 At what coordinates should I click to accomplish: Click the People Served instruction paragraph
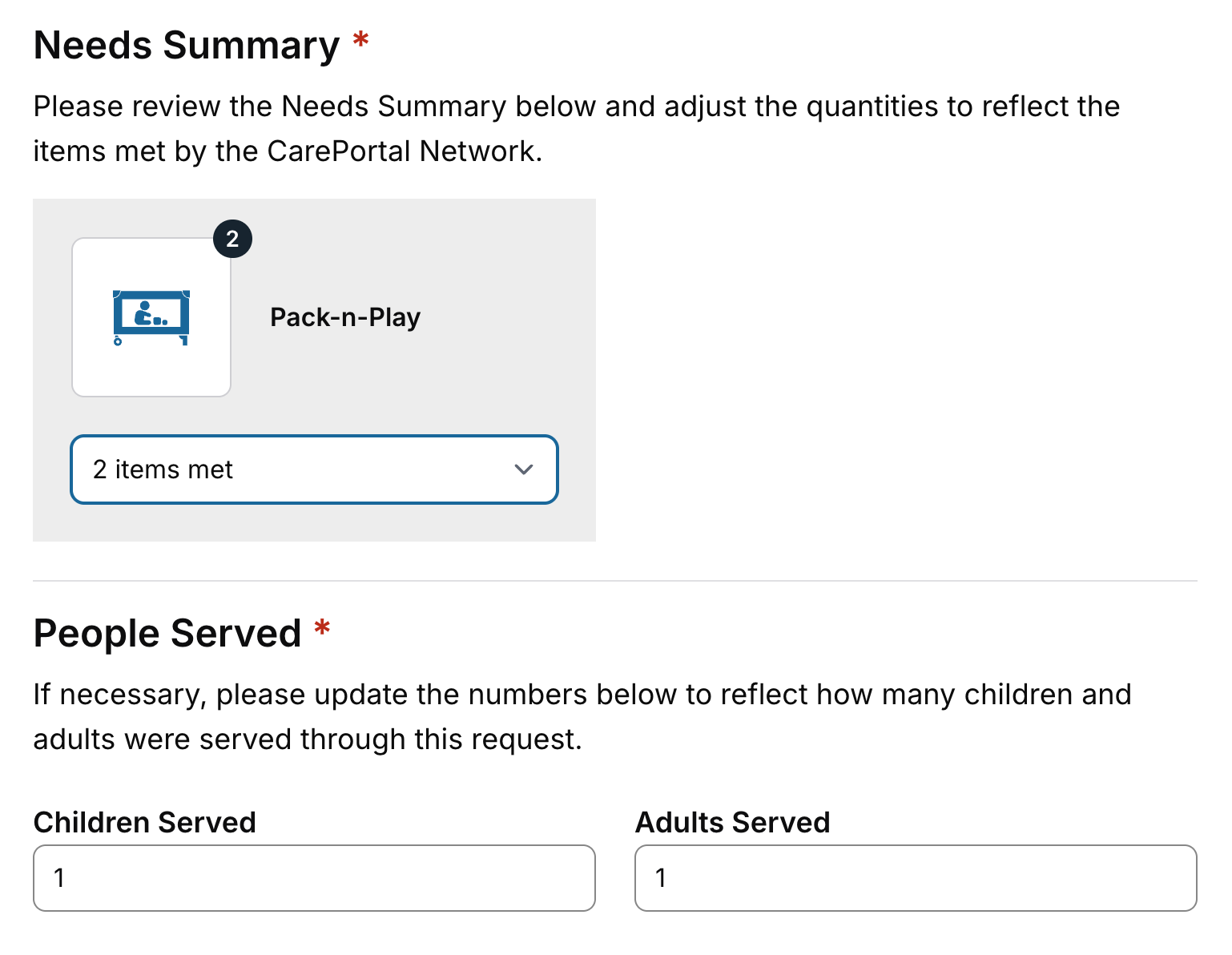582,717
